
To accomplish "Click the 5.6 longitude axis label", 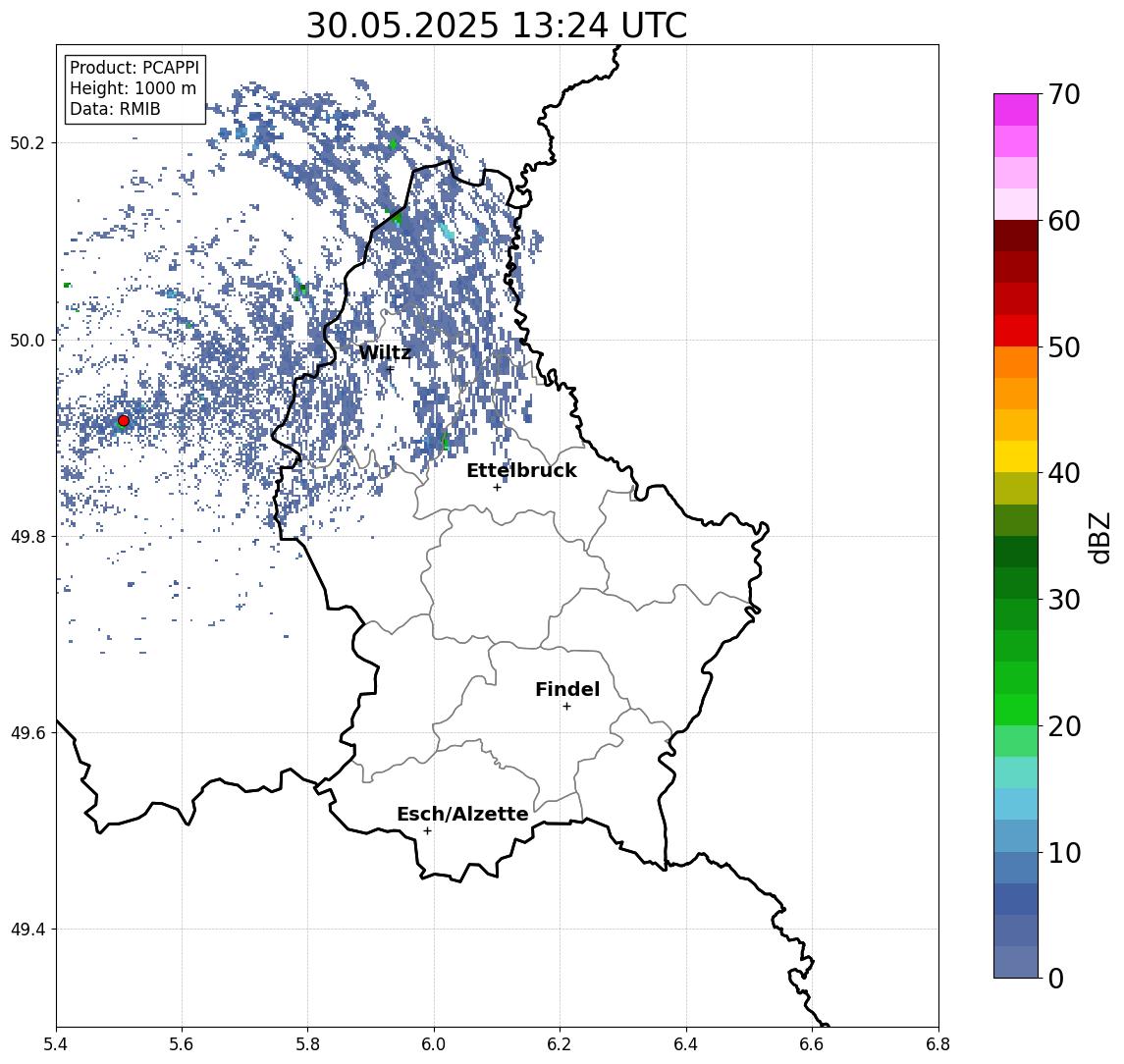I will tap(182, 1044).
